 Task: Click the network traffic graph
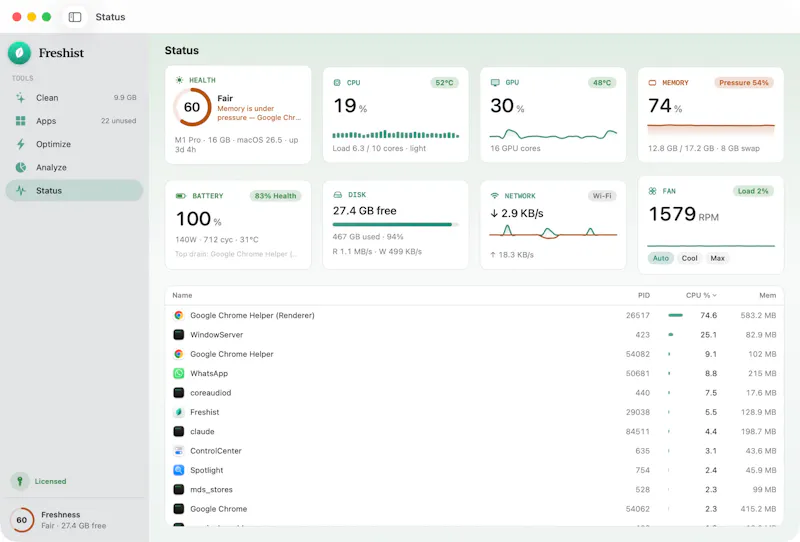[x=553, y=232]
